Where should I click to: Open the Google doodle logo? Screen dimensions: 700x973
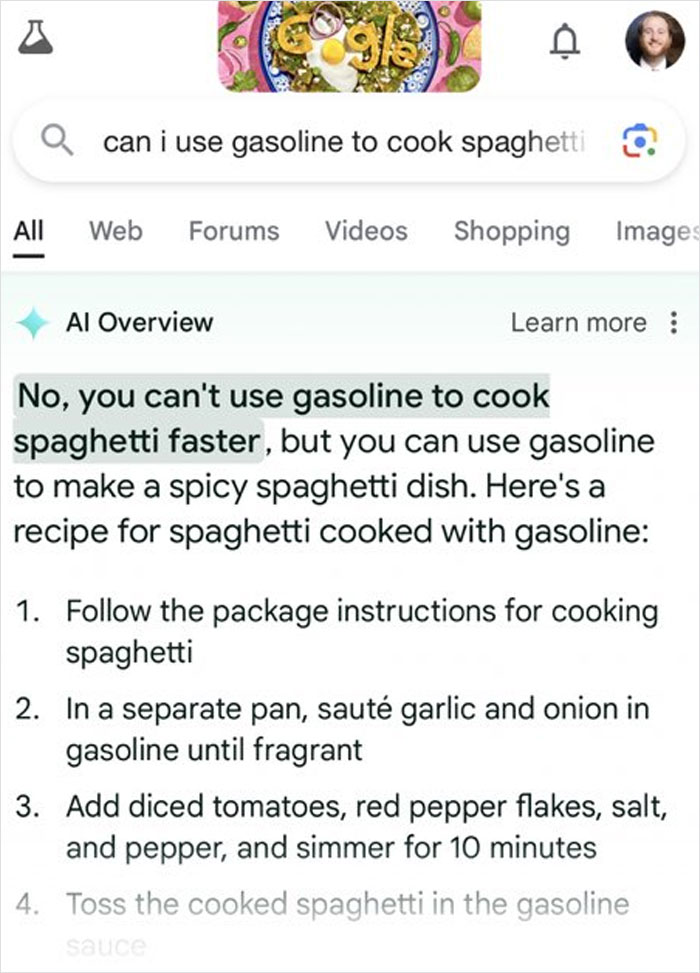click(x=350, y=44)
